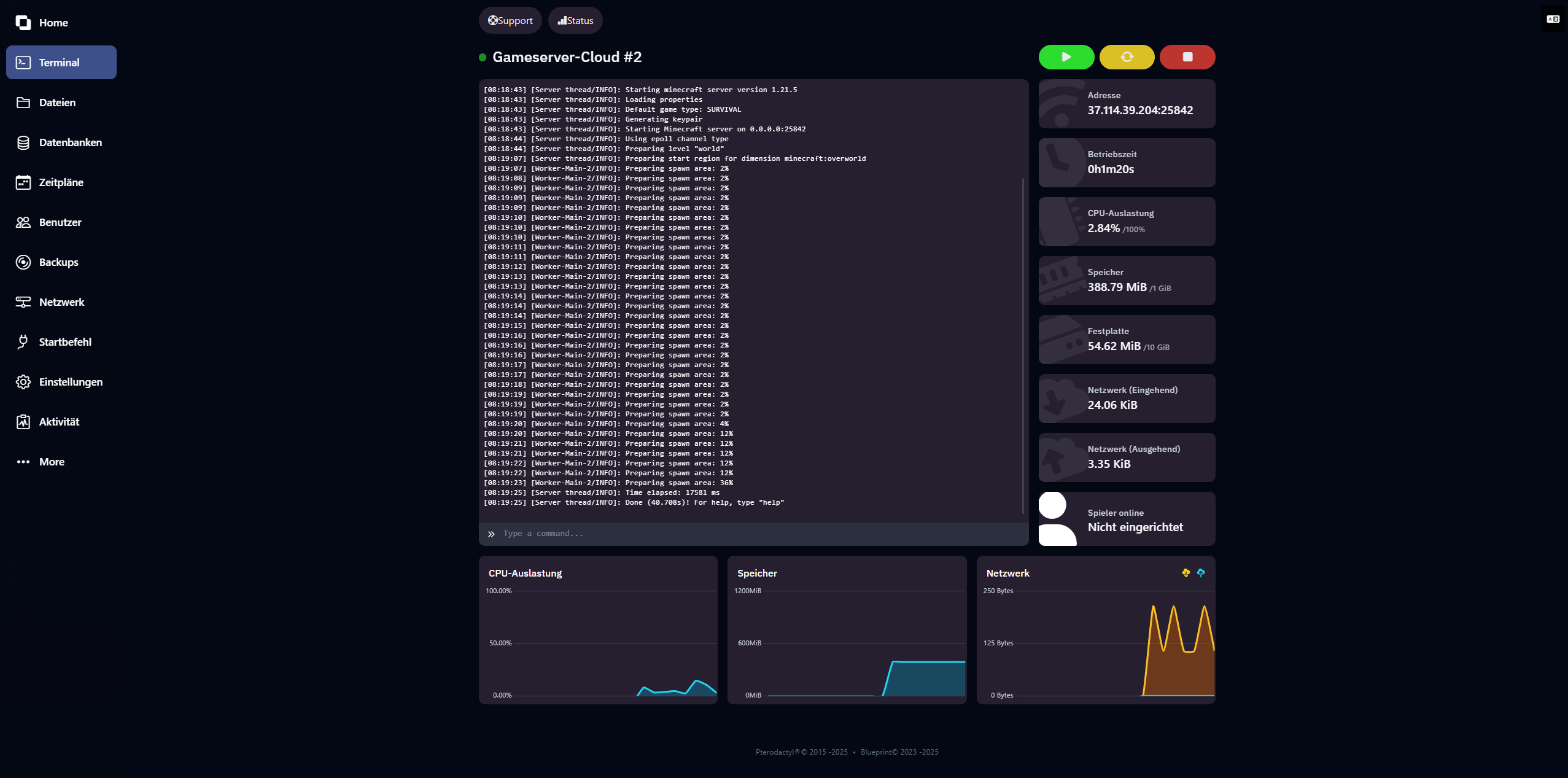
Task: Start the server with green play button
Action: 1066,57
